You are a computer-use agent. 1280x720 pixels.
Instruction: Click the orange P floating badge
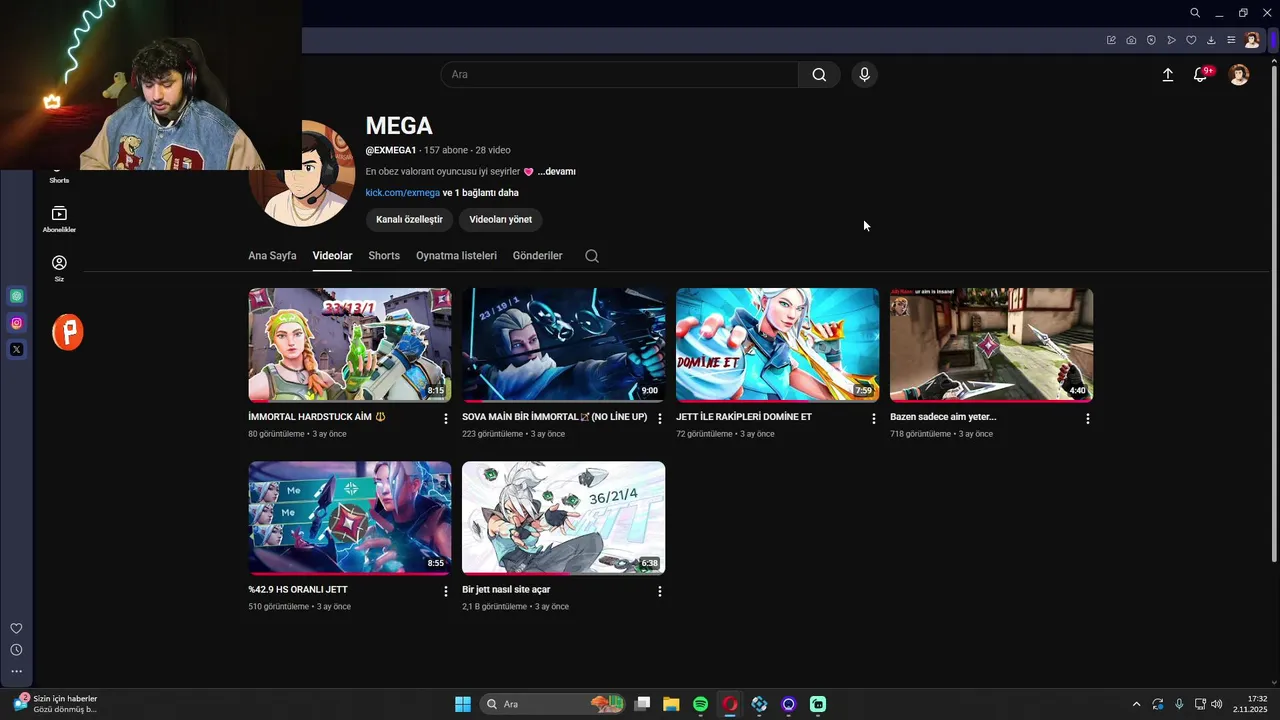pyautogui.click(x=68, y=332)
